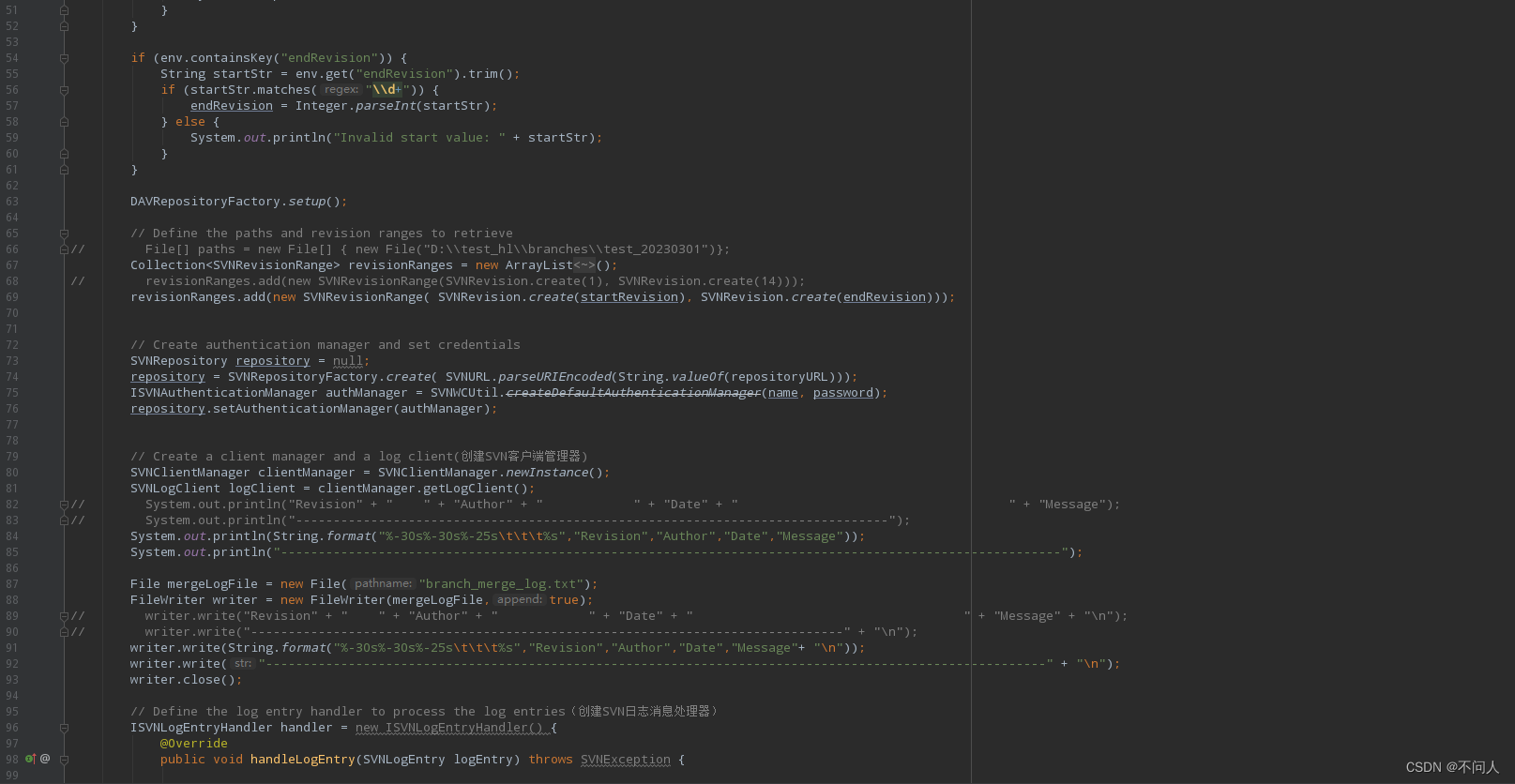Click containsKey on line 54

(232, 58)
